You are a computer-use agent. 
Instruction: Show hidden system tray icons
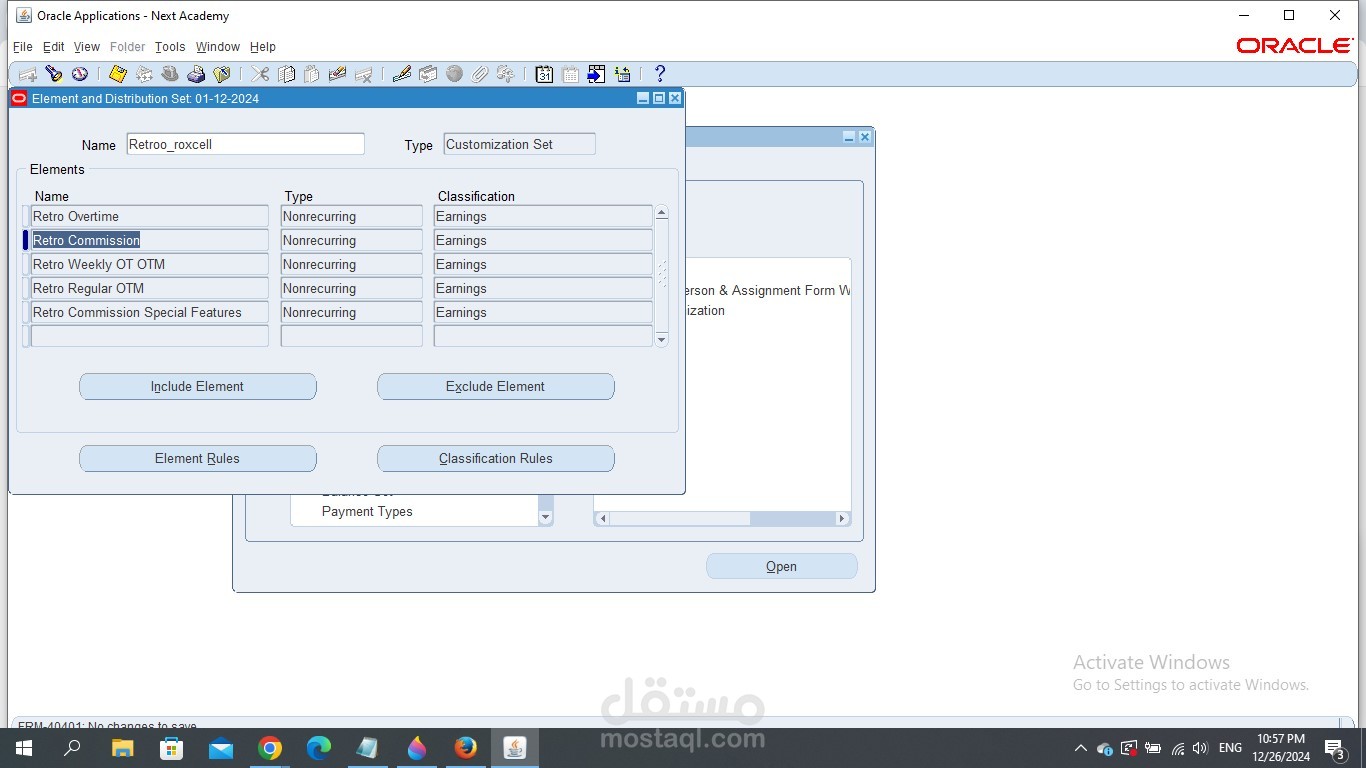coord(1080,748)
